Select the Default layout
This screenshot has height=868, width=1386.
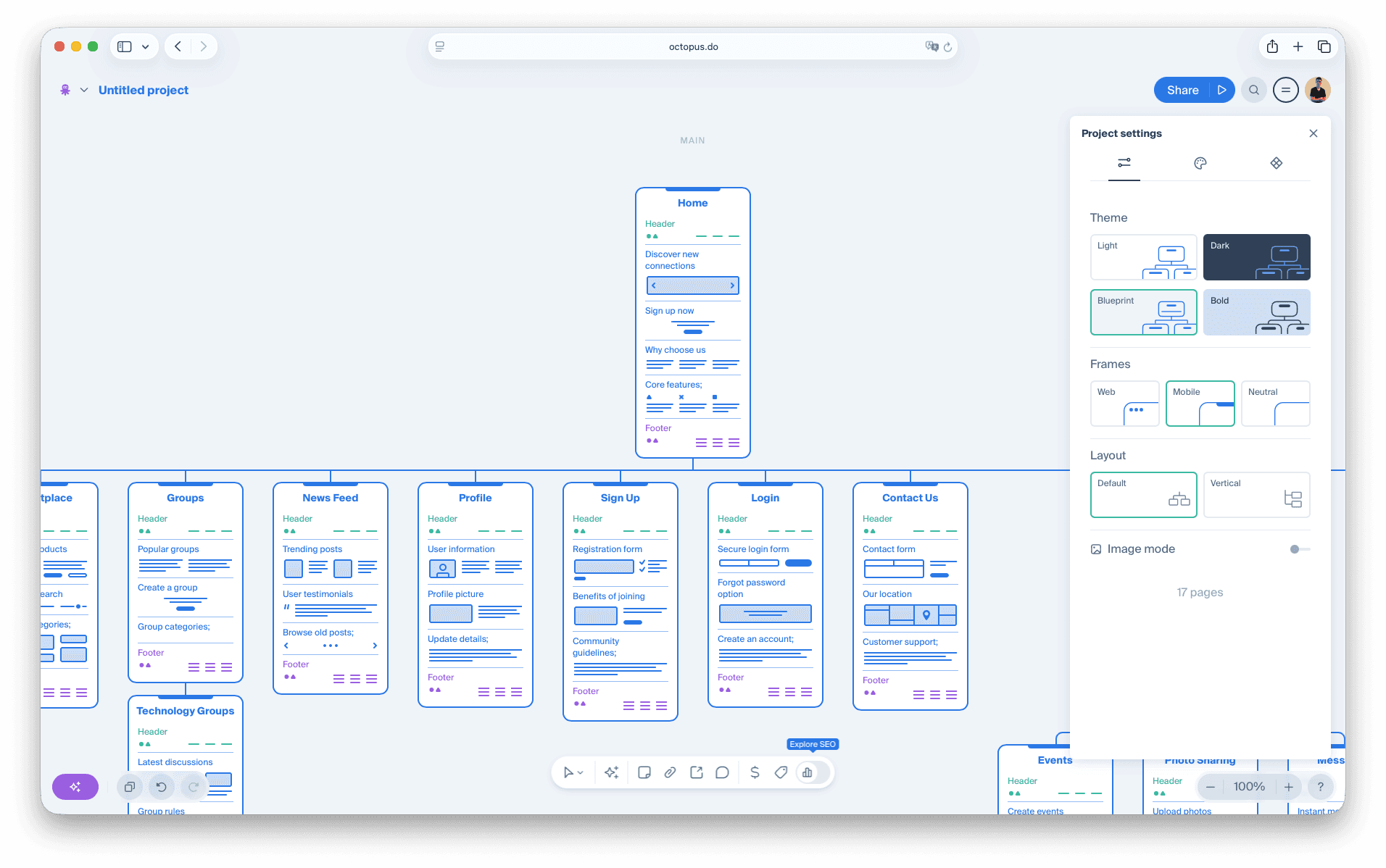[1143, 495]
